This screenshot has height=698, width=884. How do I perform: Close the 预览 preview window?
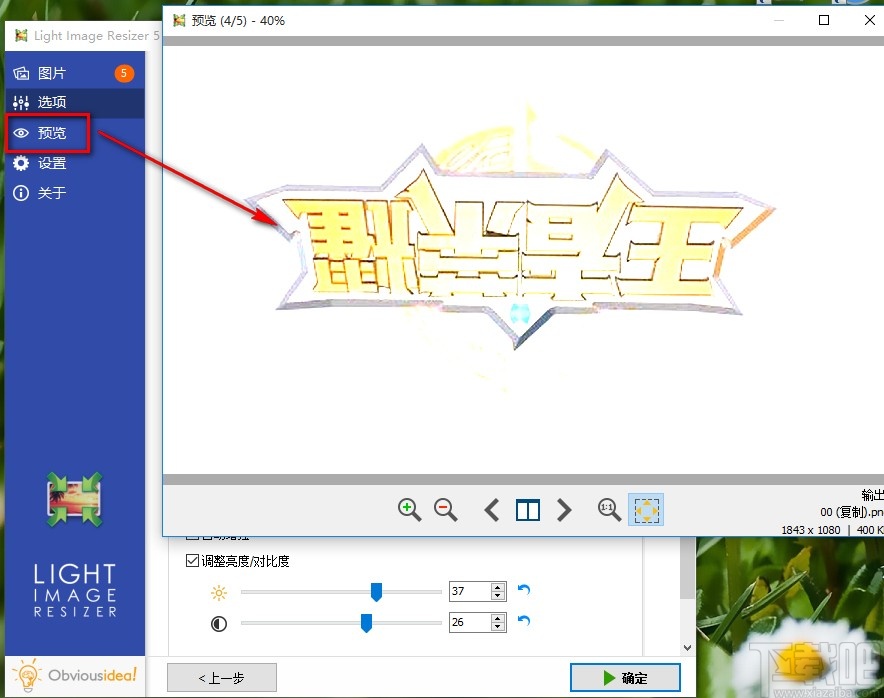pyautogui.click(x=869, y=20)
